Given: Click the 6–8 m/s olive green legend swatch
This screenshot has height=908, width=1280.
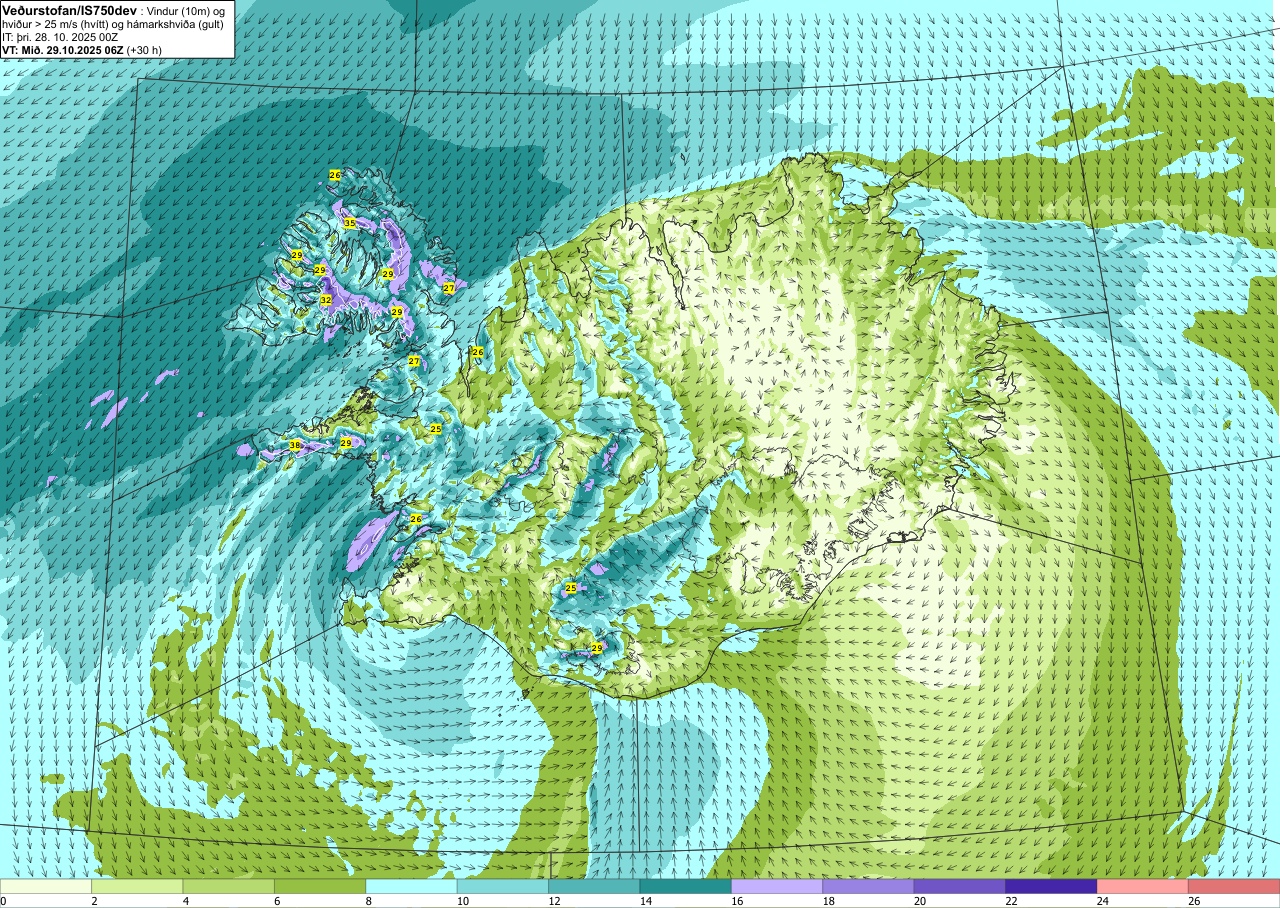Looking at the screenshot, I should click(x=320, y=887).
